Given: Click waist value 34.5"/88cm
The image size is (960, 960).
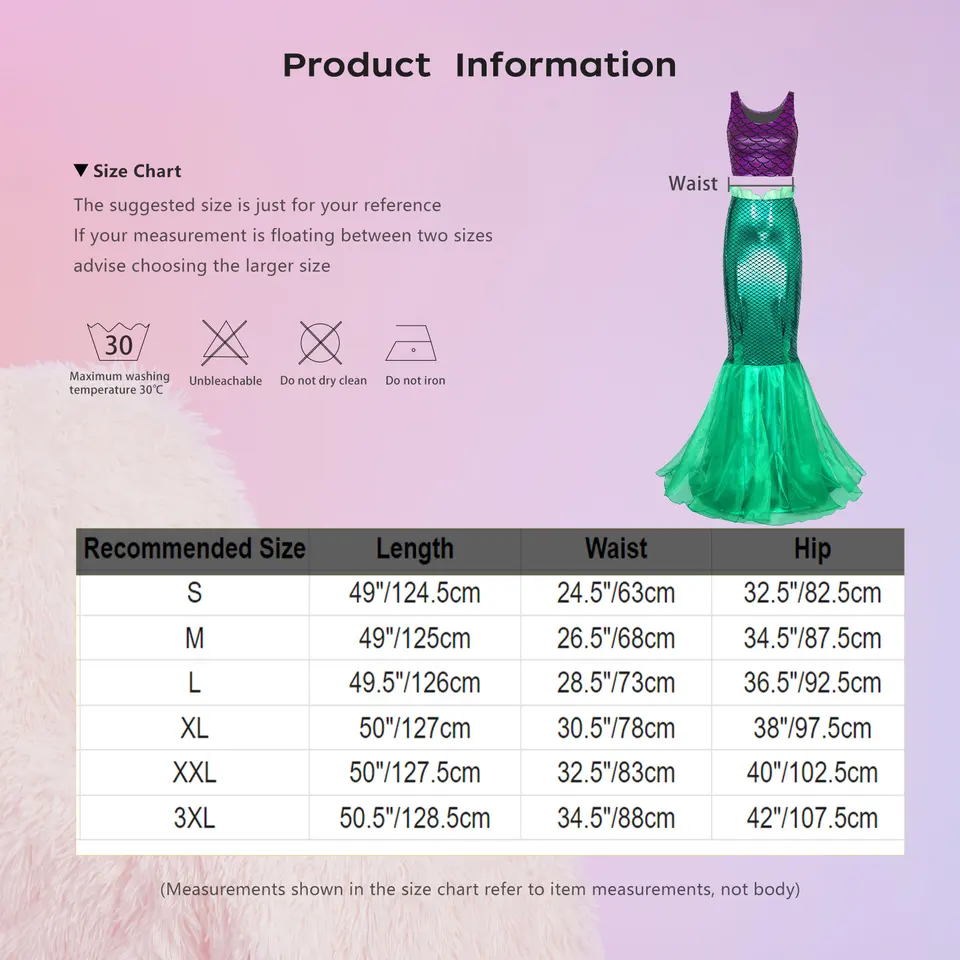Looking at the screenshot, I should click(x=616, y=818).
